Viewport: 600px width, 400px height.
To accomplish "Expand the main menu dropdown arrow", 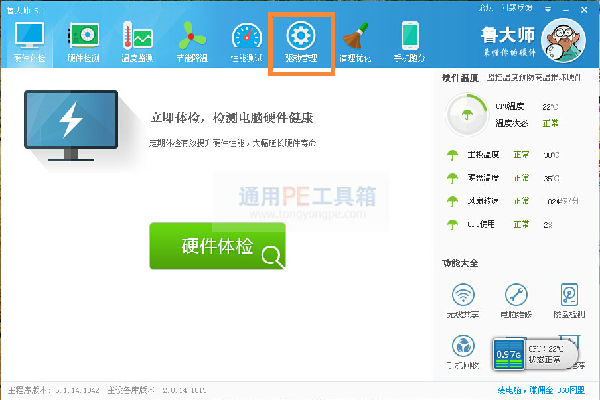I will pyautogui.click(x=548, y=9).
